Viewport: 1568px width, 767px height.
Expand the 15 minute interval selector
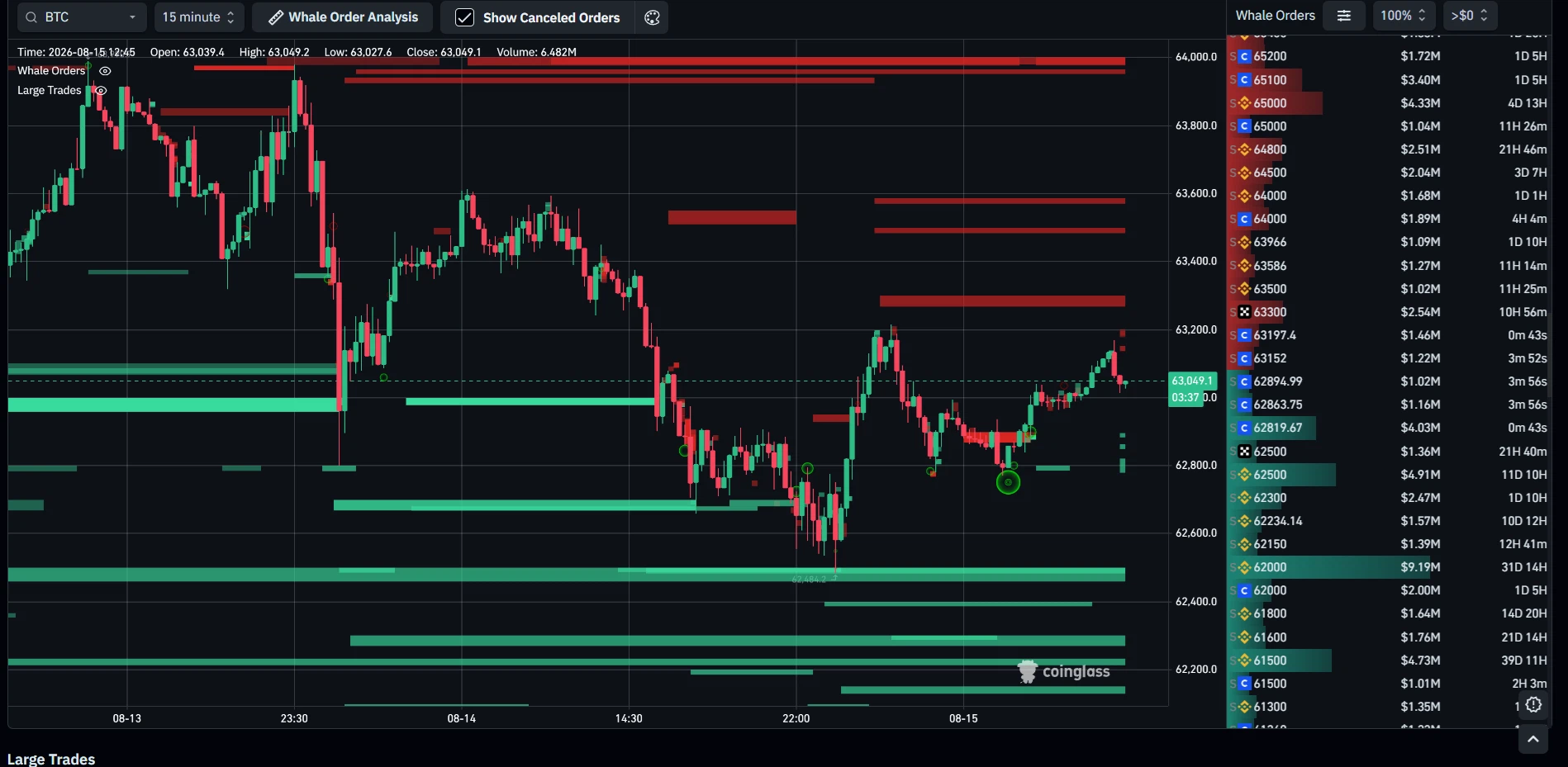click(x=199, y=17)
